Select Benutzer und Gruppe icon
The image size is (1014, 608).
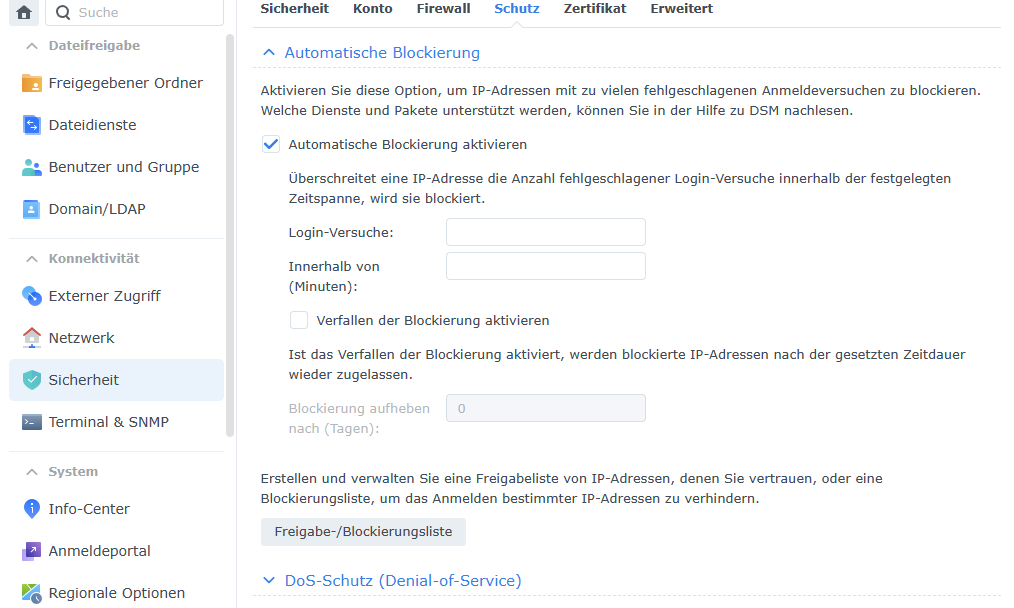click(32, 167)
